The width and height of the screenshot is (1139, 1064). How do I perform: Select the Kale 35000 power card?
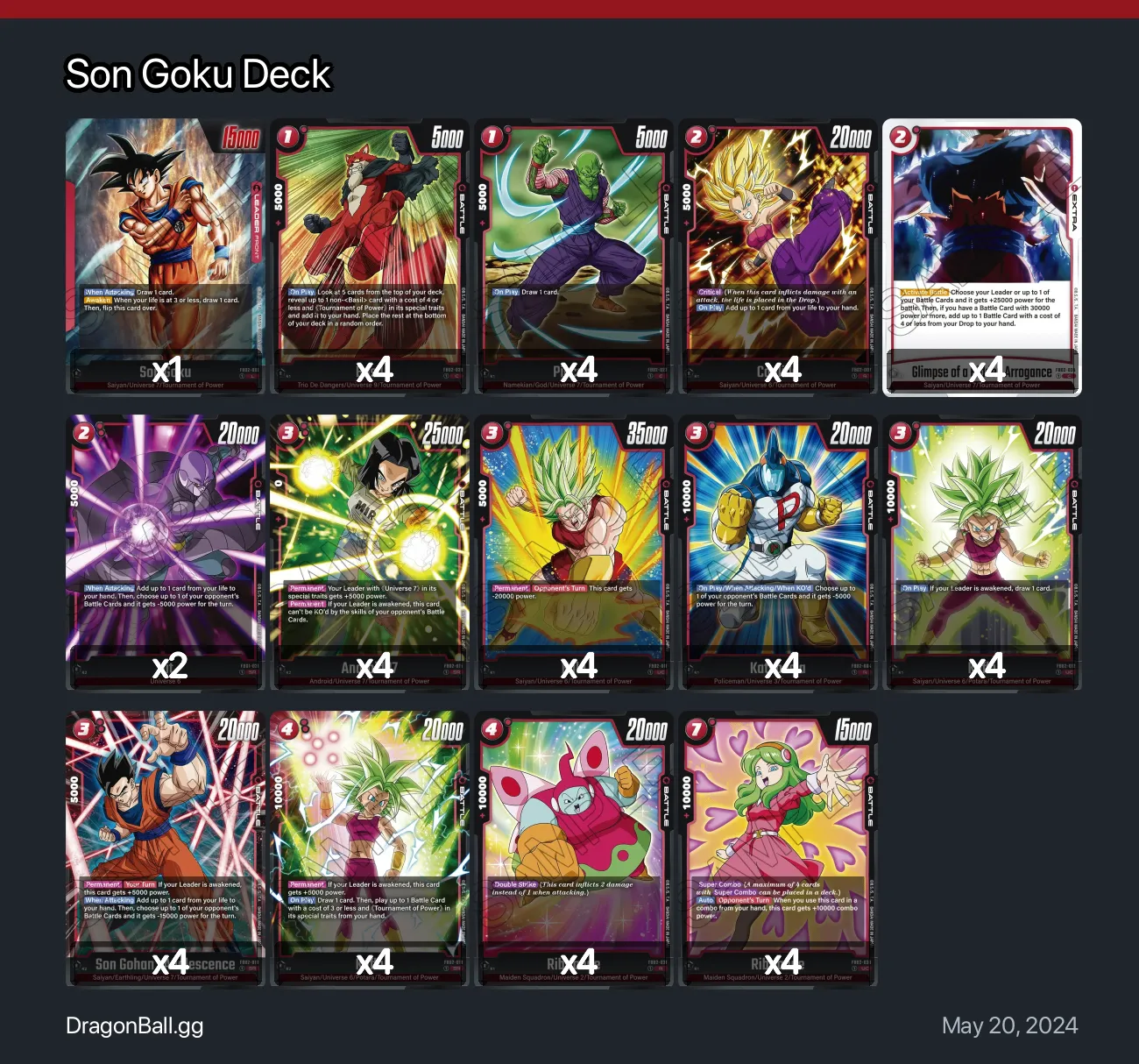(574, 553)
